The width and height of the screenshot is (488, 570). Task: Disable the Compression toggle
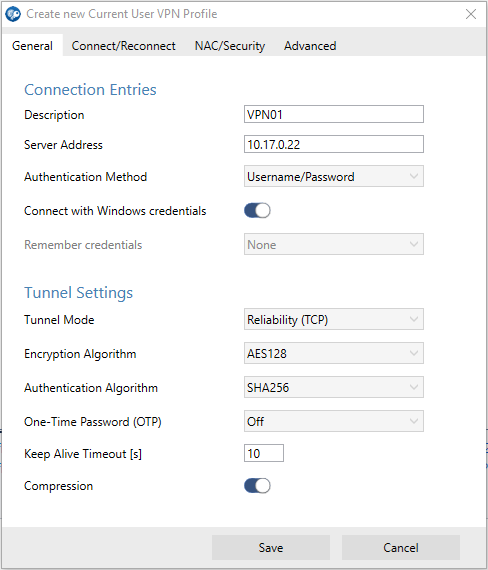257,486
